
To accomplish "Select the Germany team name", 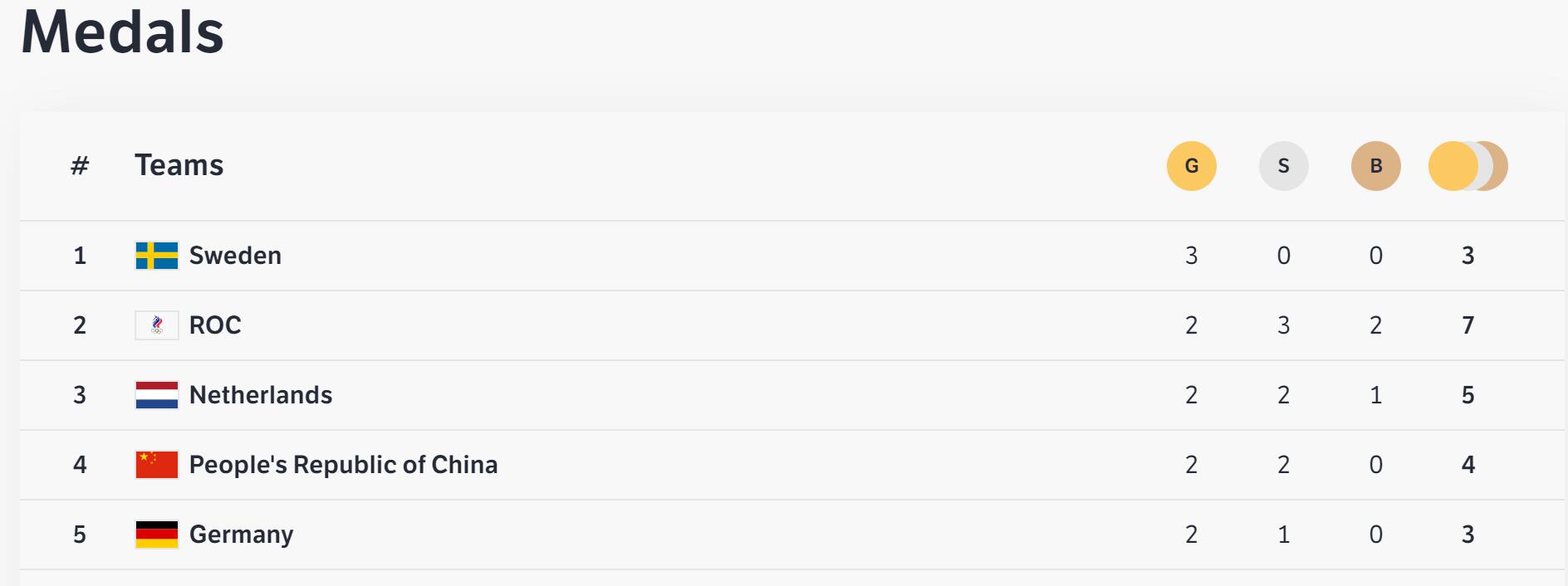I will click(x=241, y=535).
